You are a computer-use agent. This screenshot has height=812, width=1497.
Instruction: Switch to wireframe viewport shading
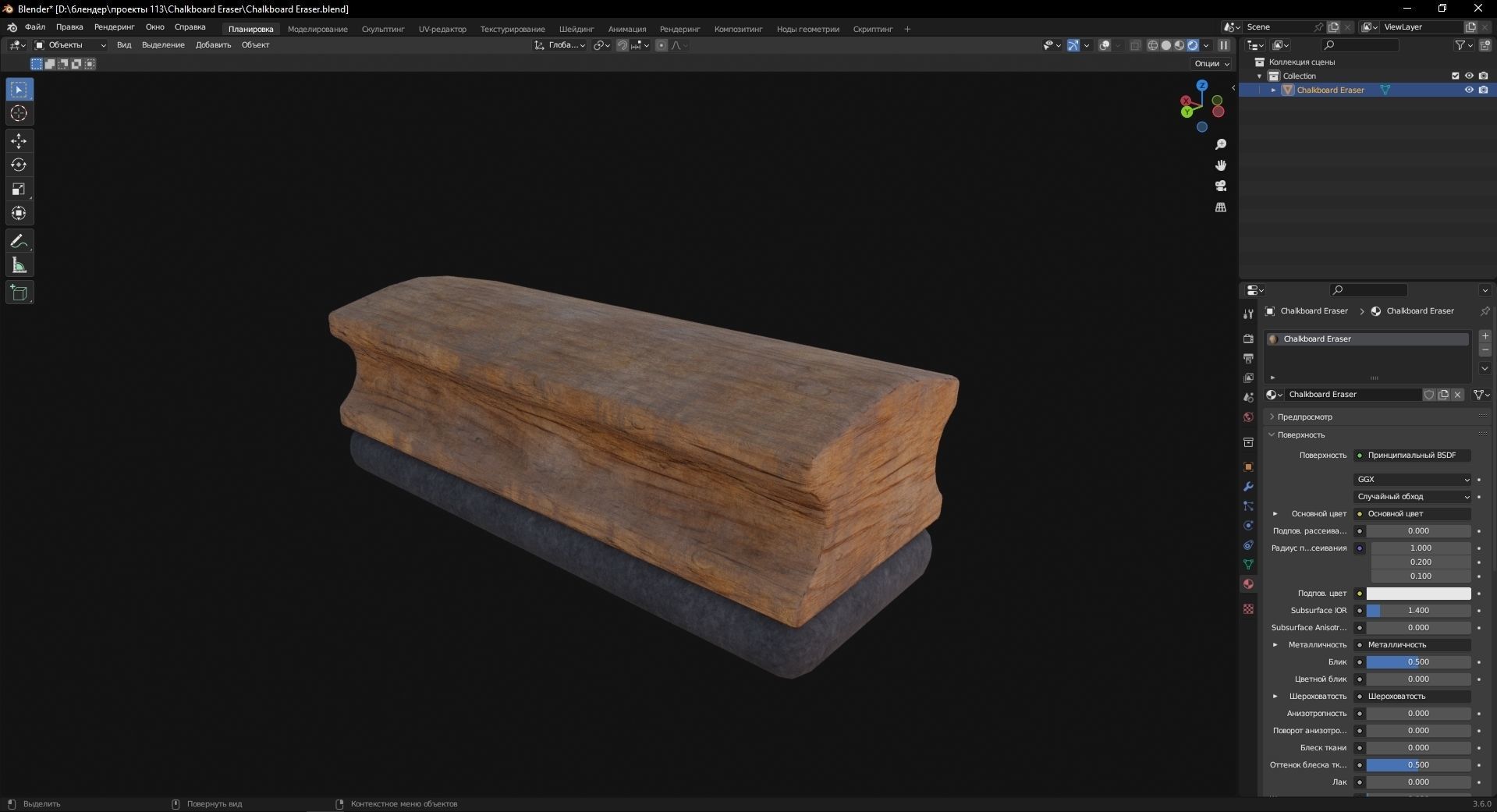1152,45
